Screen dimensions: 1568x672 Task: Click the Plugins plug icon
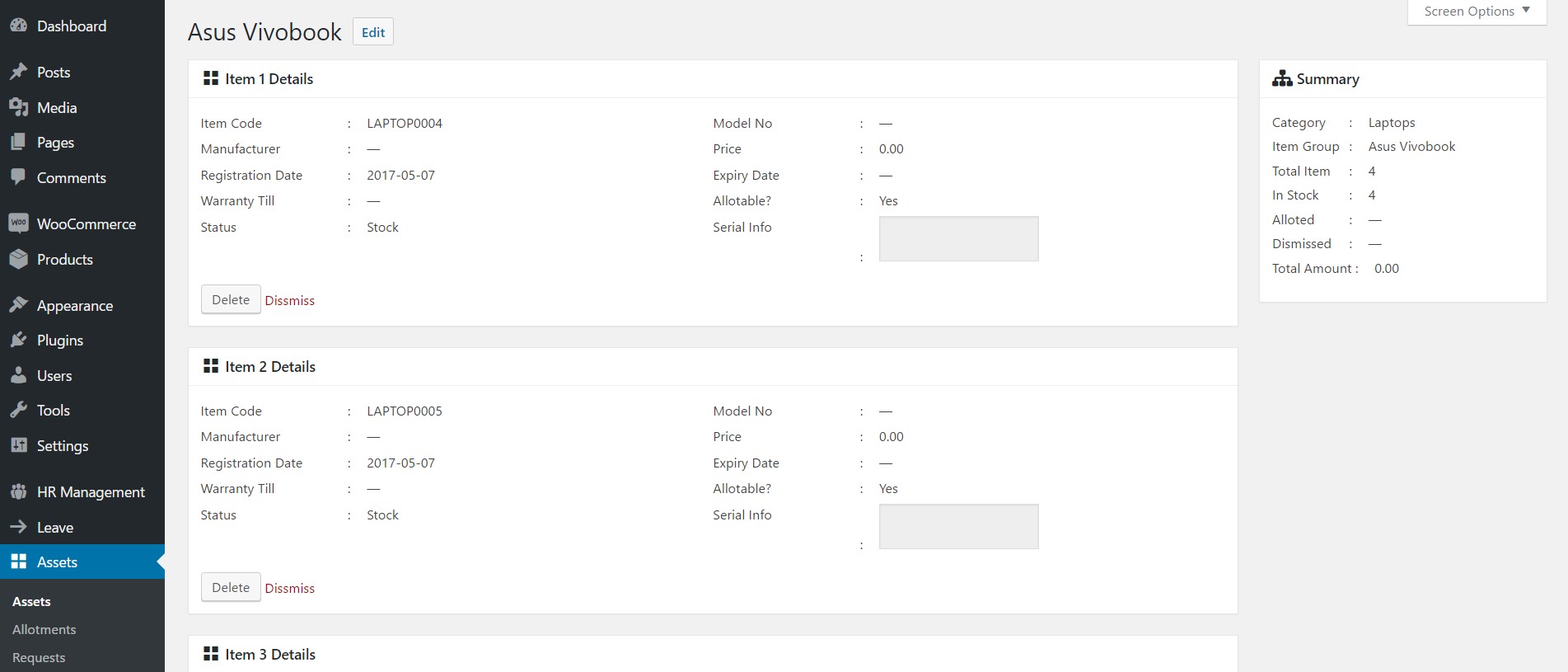pyautogui.click(x=18, y=340)
